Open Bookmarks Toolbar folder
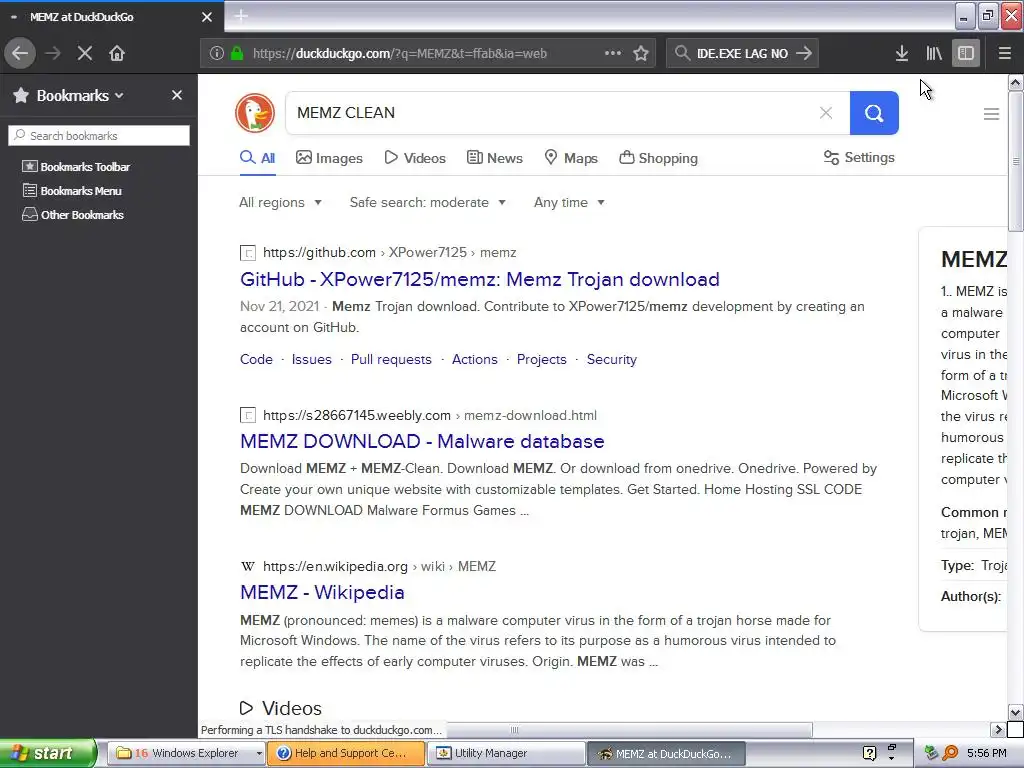 [76, 167]
